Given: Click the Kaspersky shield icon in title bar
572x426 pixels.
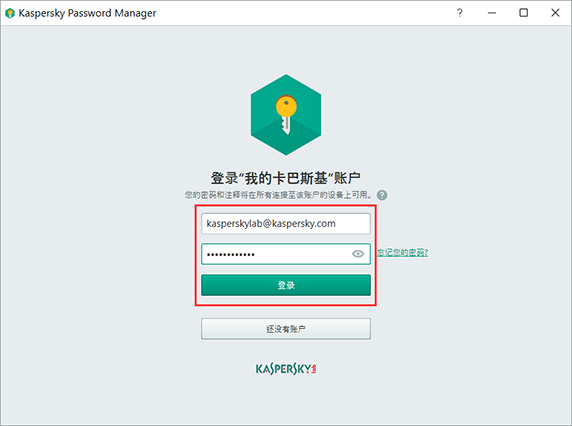Looking at the screenshot, I should click(x=10, y=13).
